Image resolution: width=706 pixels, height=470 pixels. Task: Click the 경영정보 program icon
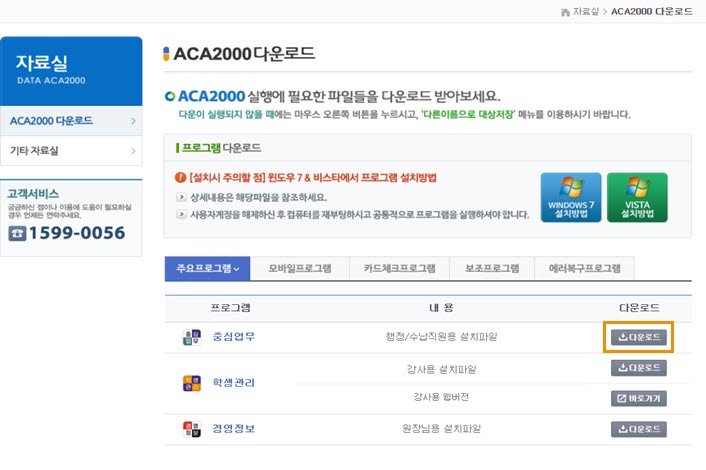click(x=192, y=429)
